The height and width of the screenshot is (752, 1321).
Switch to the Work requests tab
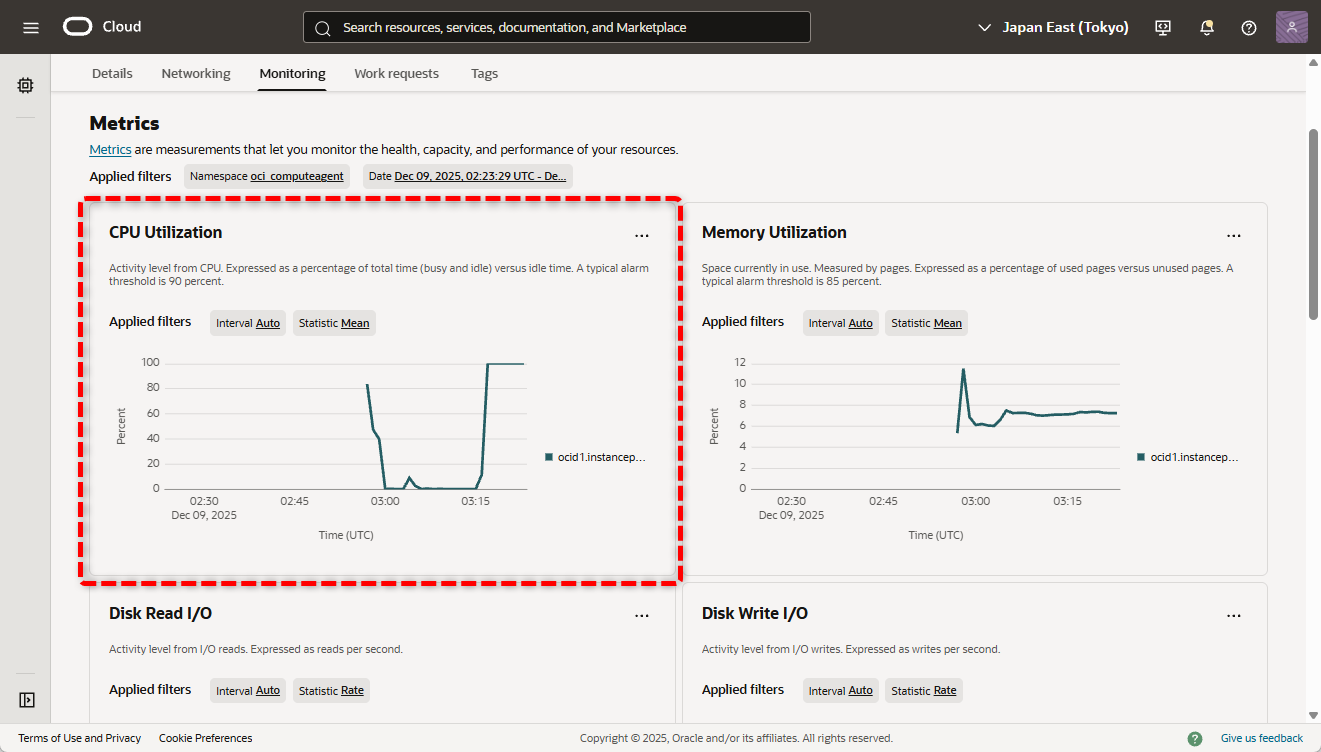[396, 74]
